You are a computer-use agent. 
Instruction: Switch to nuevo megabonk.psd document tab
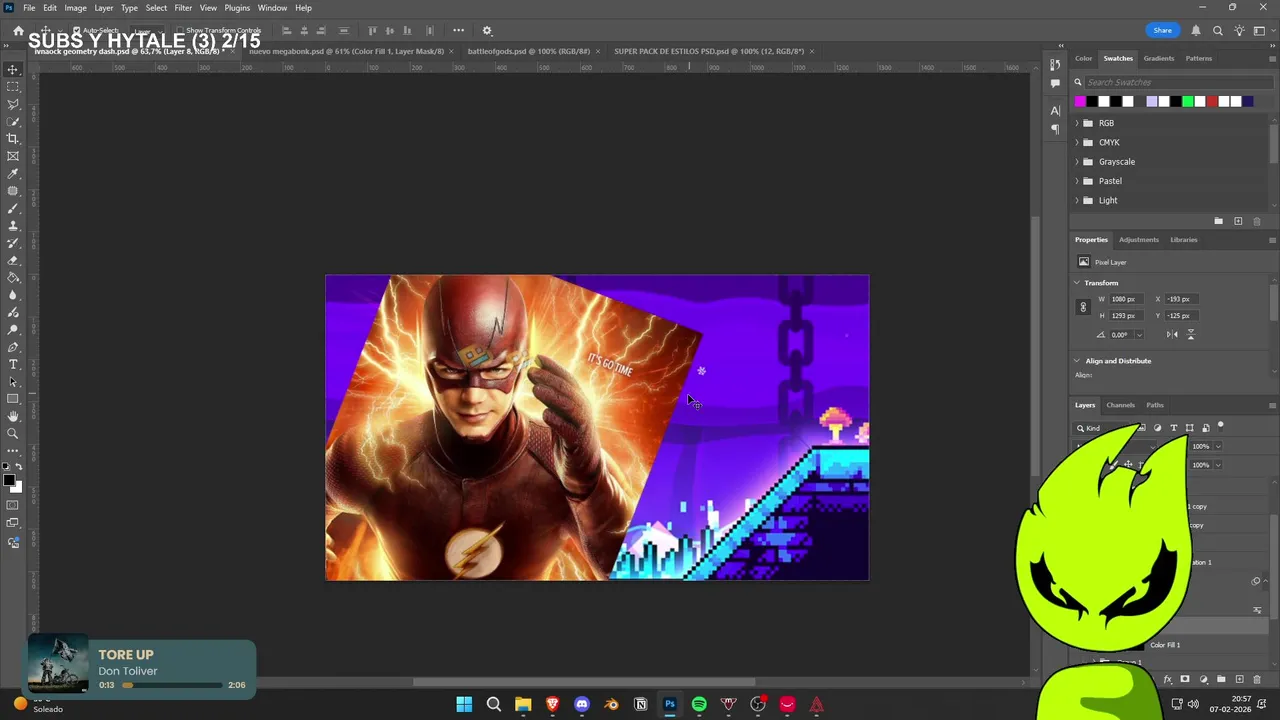(x=346, y=51)
